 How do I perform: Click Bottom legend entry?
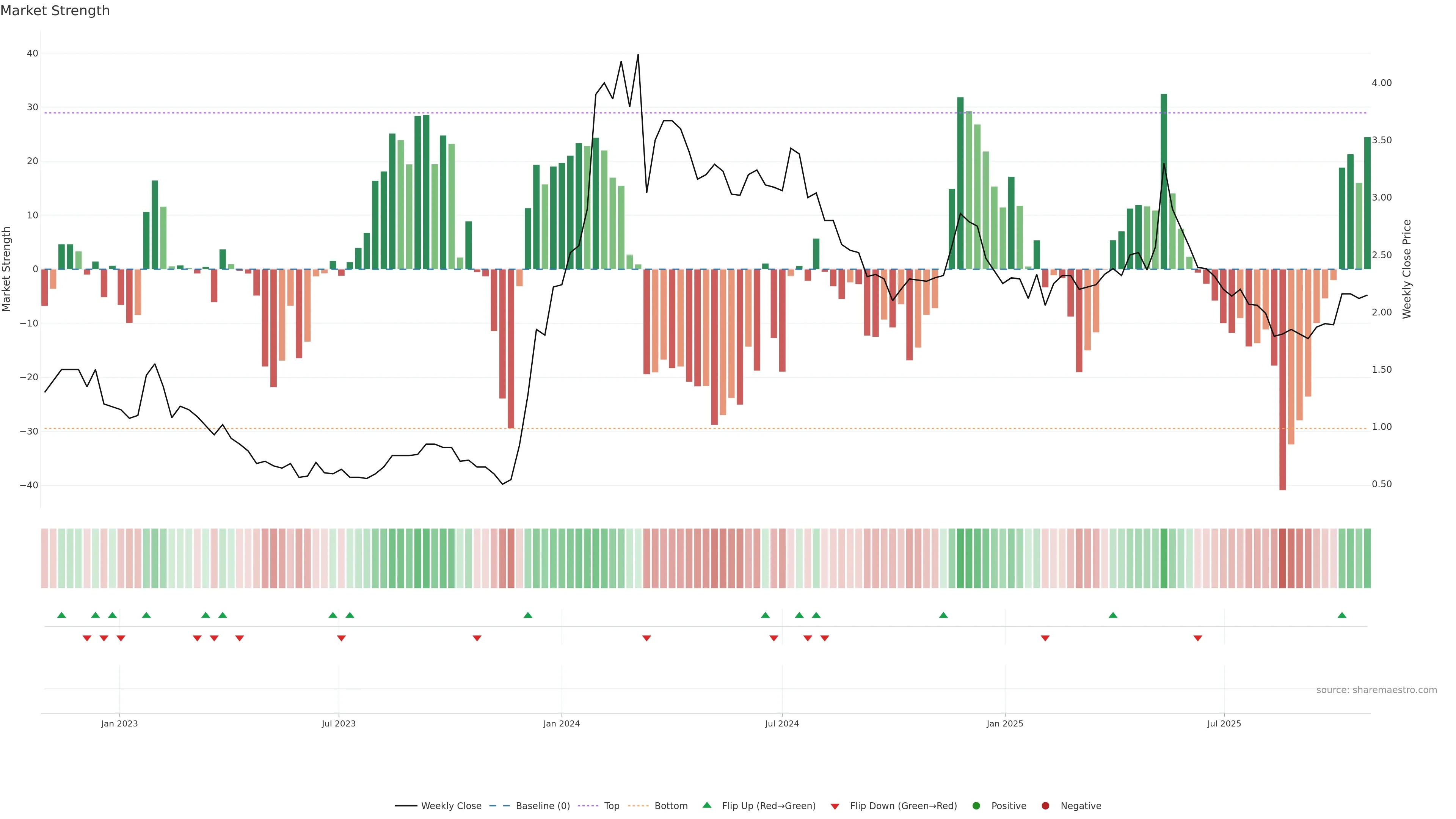point(670,806)
